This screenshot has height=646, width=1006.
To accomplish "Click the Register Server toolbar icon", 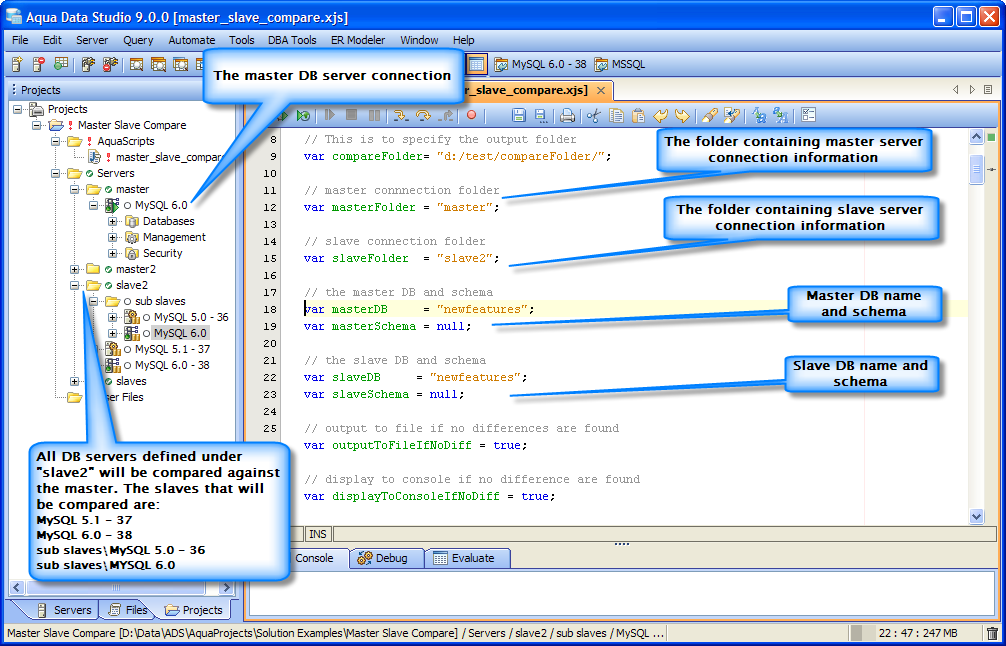I will pos(17,64).
